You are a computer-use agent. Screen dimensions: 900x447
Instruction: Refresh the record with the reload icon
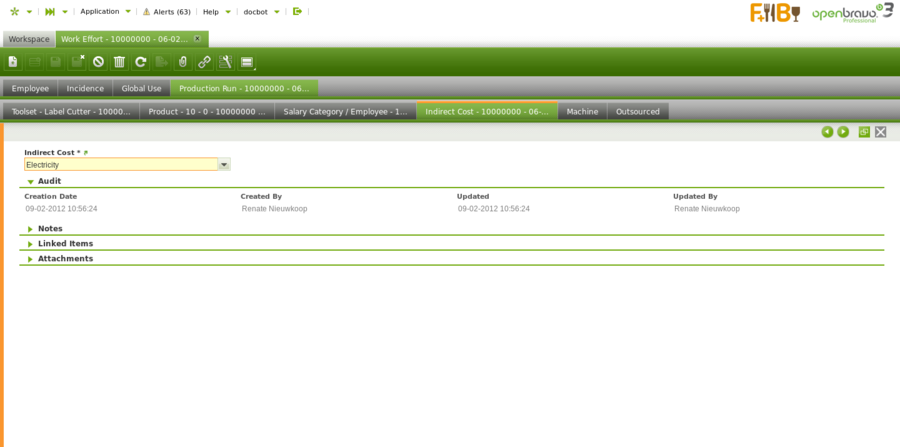pos(141,62)
